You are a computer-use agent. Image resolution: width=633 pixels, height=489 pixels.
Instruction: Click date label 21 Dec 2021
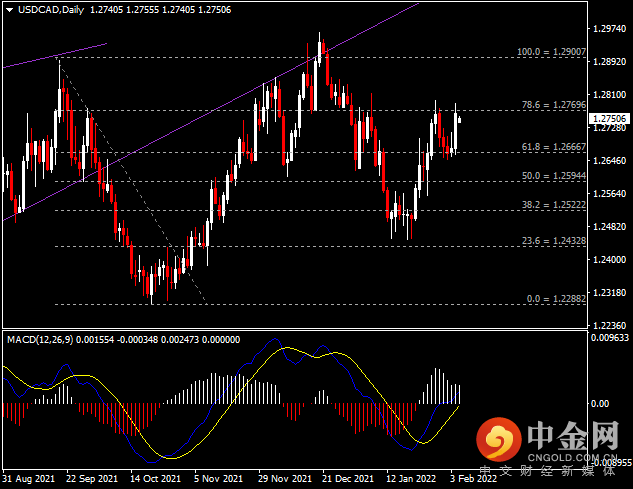pos(348,479)
